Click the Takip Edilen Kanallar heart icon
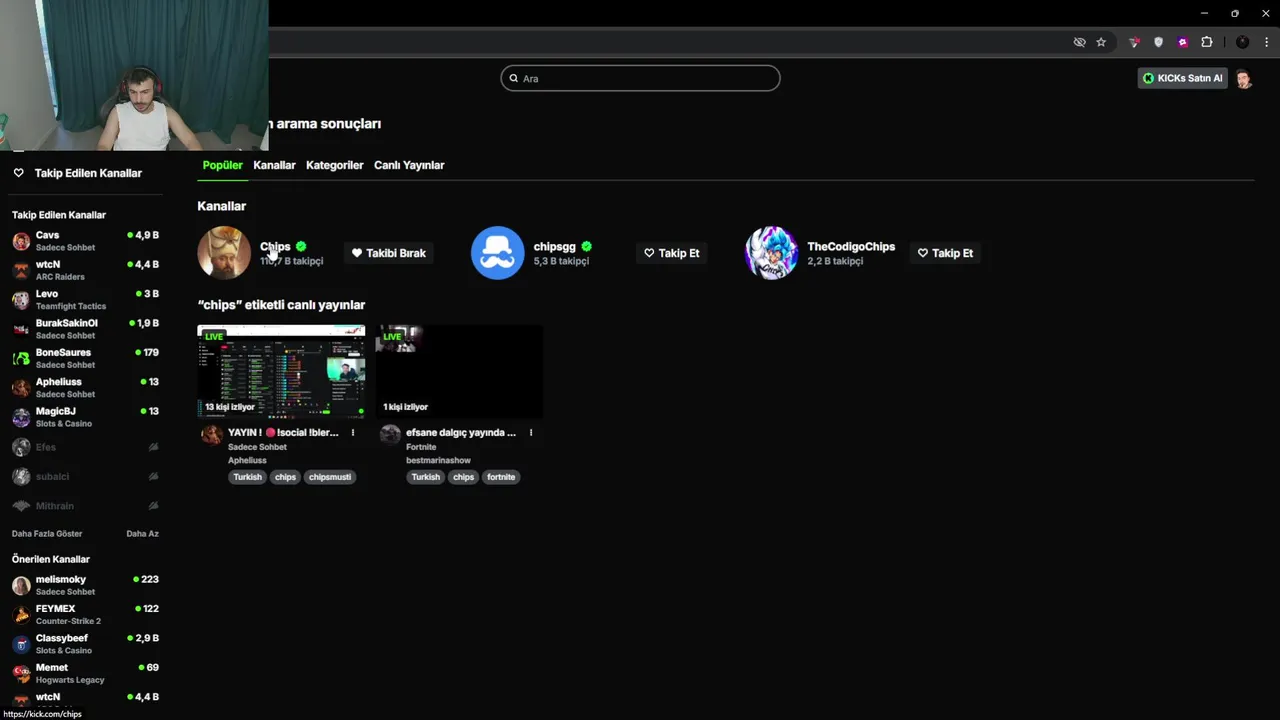Image resolution: width=1280 pixels, height=720 pixels. [18, 173]
